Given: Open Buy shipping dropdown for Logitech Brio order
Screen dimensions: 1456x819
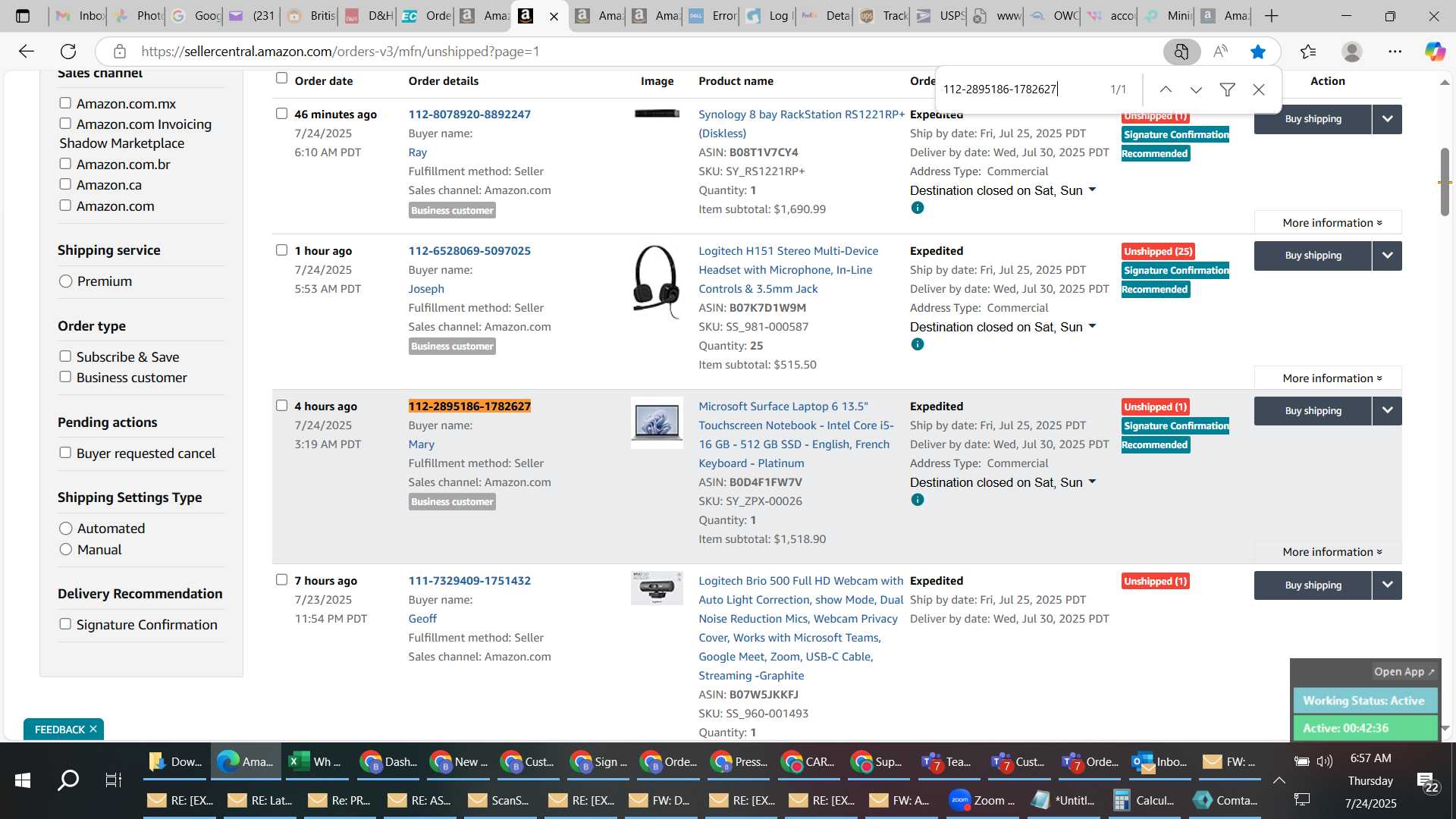Looking at the screenshot, I should point(1387,585).
